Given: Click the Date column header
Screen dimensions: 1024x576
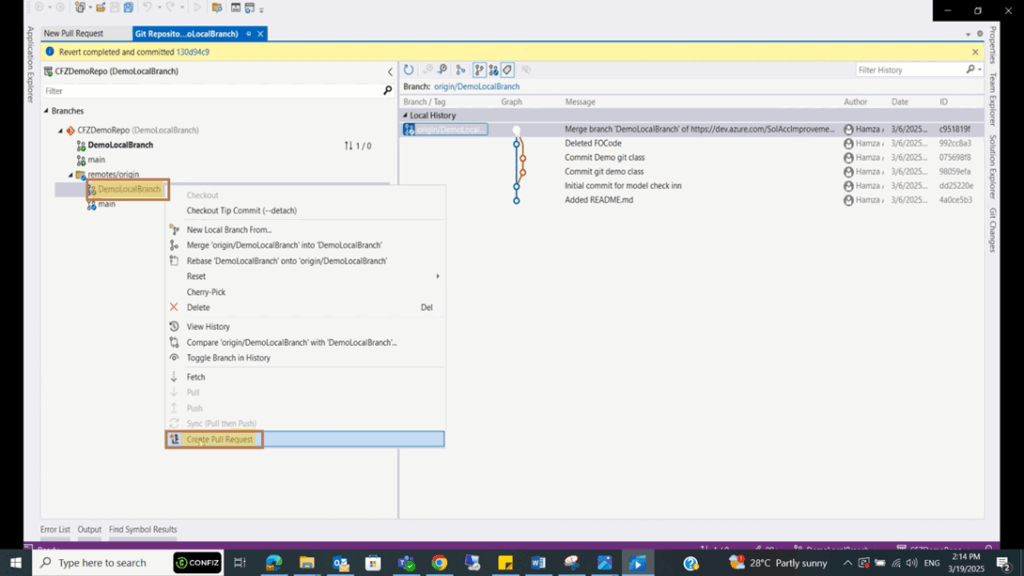Looking at the screenshot, I should (x=900, y=102).
